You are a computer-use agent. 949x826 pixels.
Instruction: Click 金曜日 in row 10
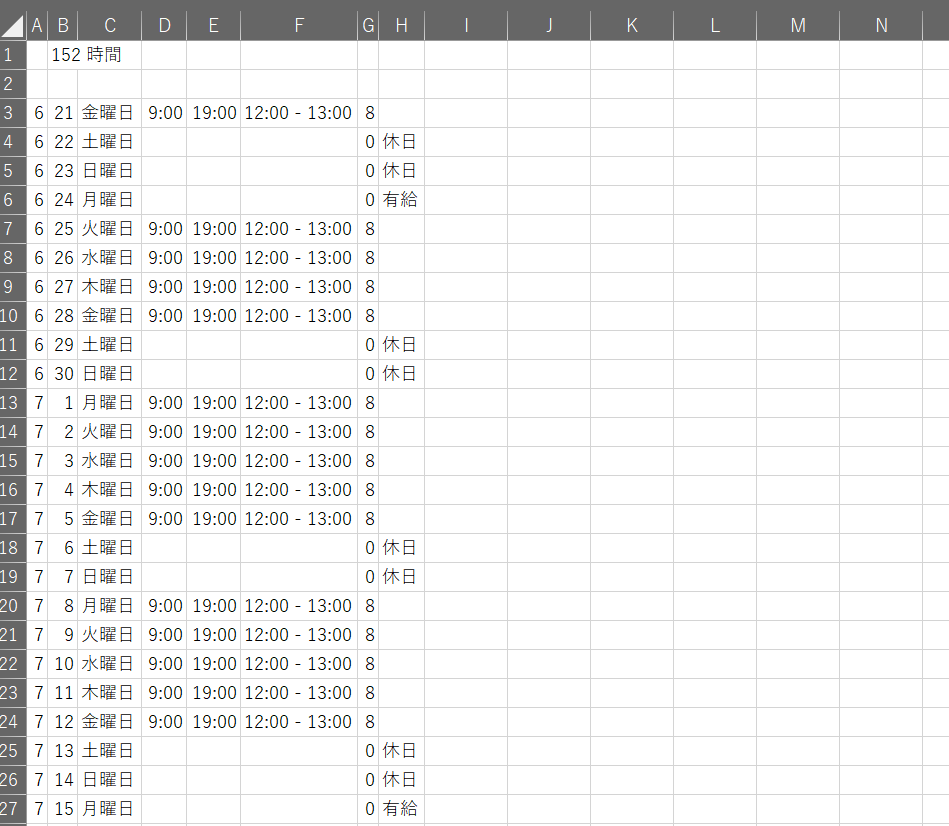(107, 316)
